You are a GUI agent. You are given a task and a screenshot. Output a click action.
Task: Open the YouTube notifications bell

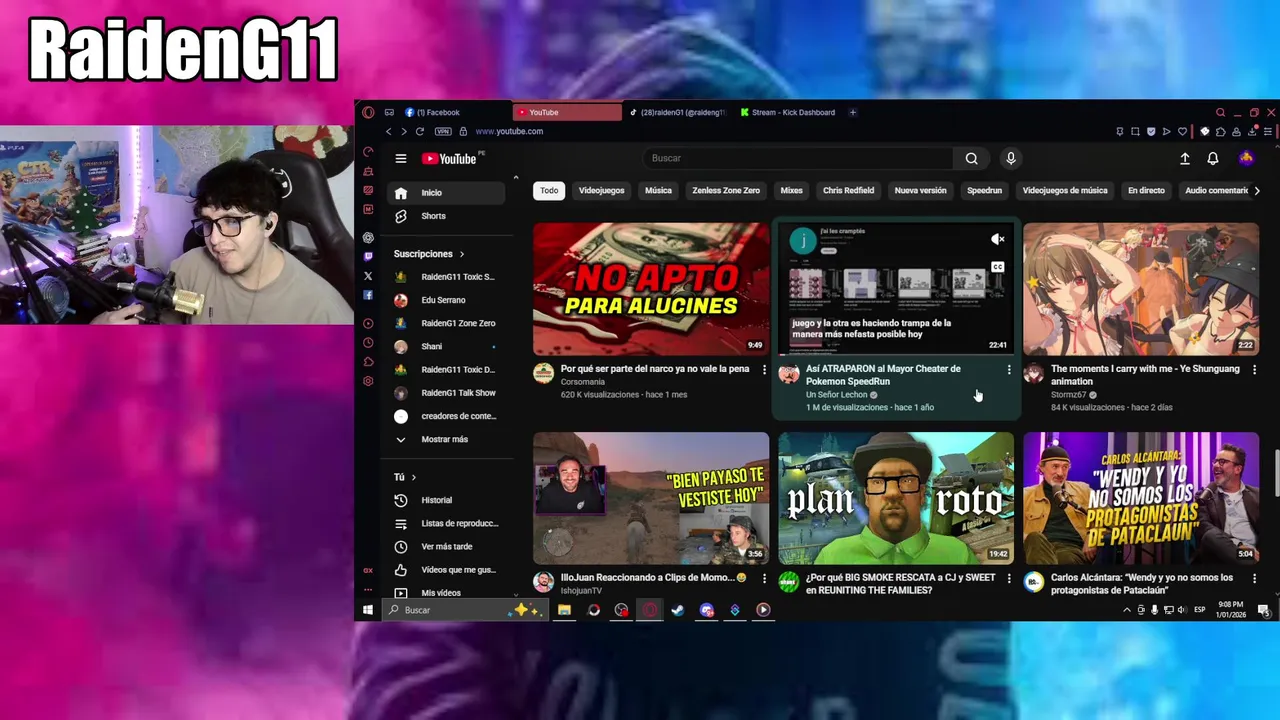coord(1213,158)
